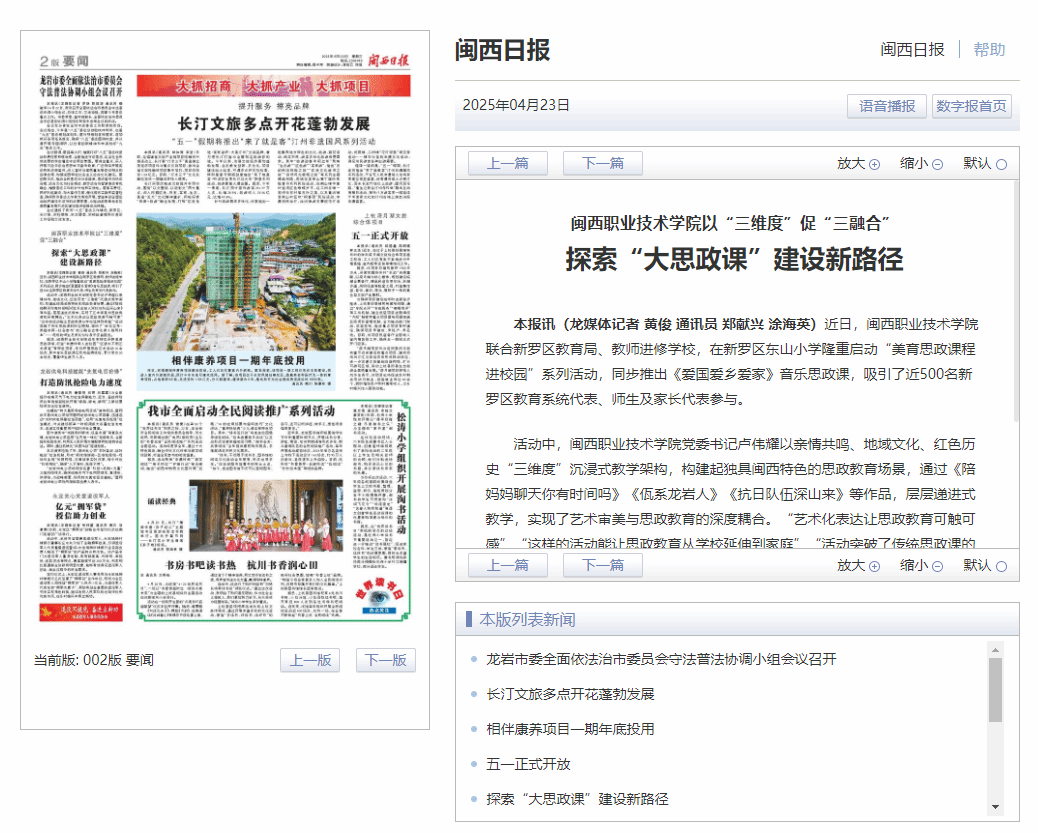The height and width of the screenshot is (833, 1038).
Task: Click bottom 缩小 minus icon
Action: [937, 566]
